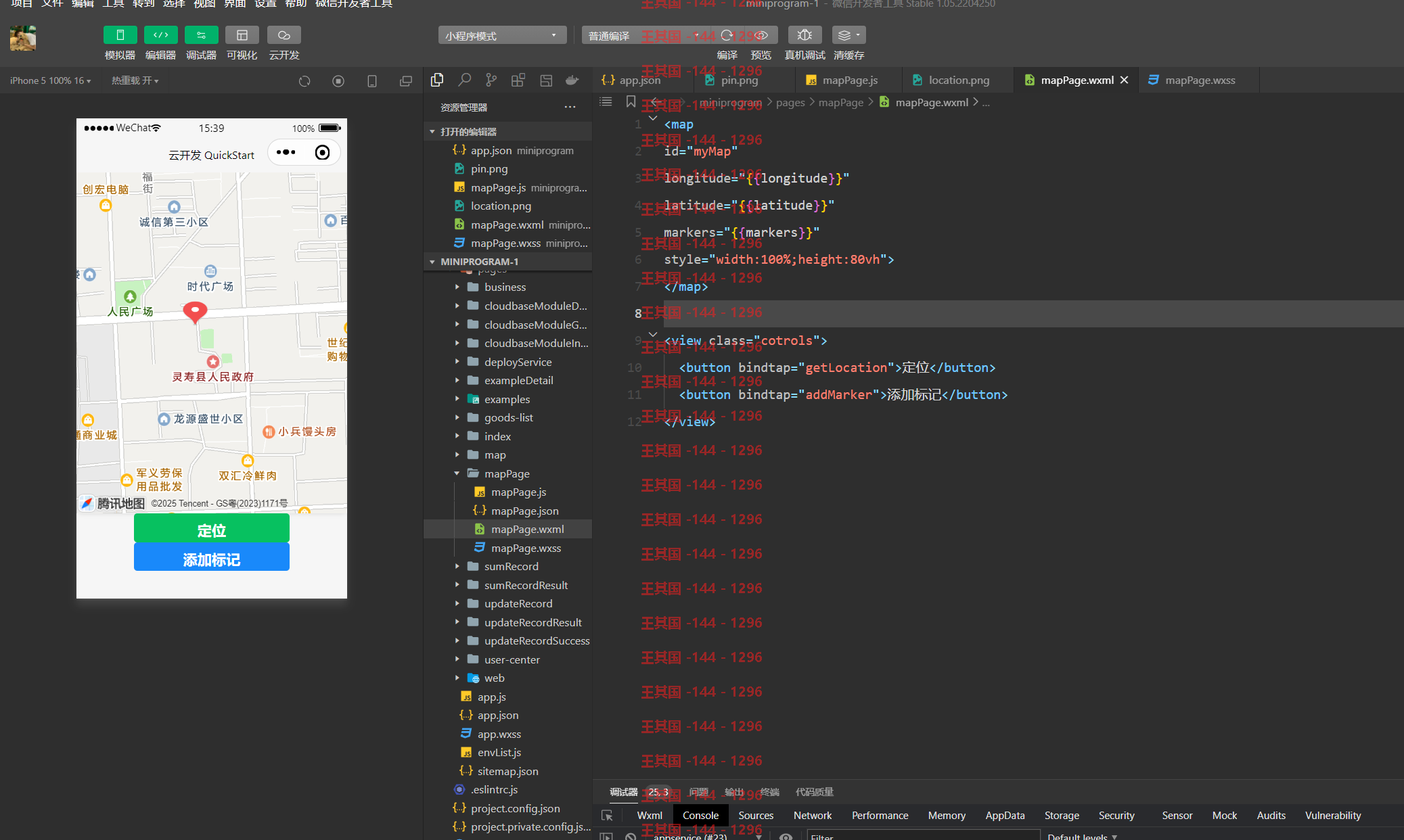Image resolution: width=1404 pixels, height=840 pixels.
Task: Collapse the 打开的编辑器 section
Action: pyautogui.click(x=507, y=131)
